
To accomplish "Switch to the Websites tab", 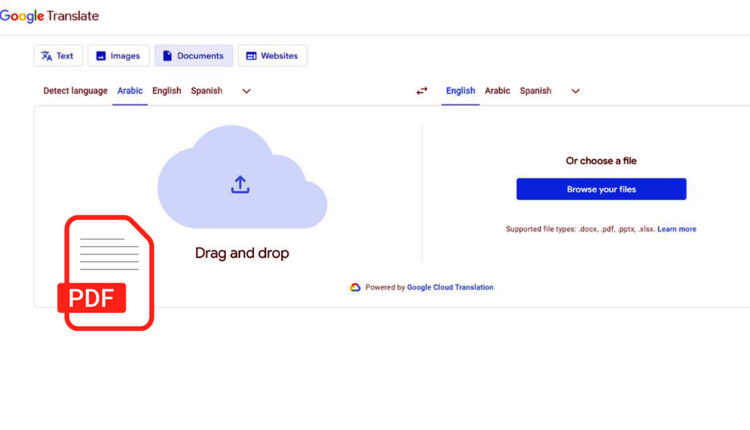I will pyautogui.click(x=272, y=56).
